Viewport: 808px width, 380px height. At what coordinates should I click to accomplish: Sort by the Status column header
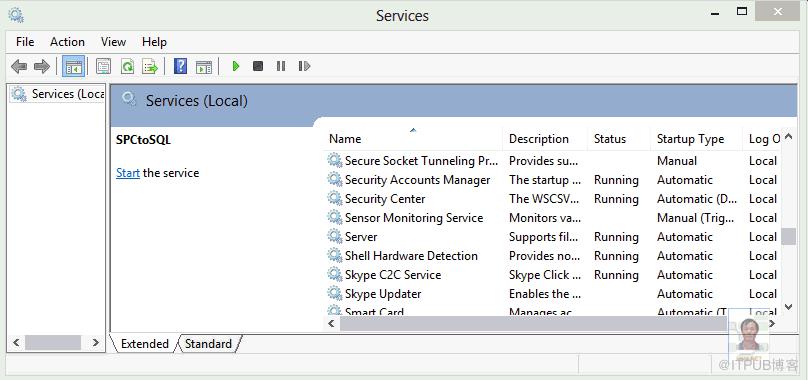[618, 139]
